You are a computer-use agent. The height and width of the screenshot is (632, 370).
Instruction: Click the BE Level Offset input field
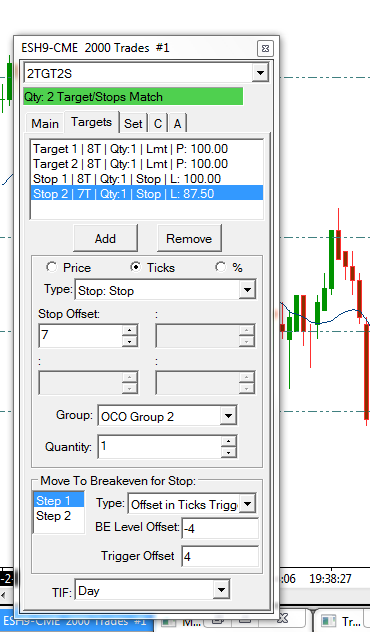[220, 528]
